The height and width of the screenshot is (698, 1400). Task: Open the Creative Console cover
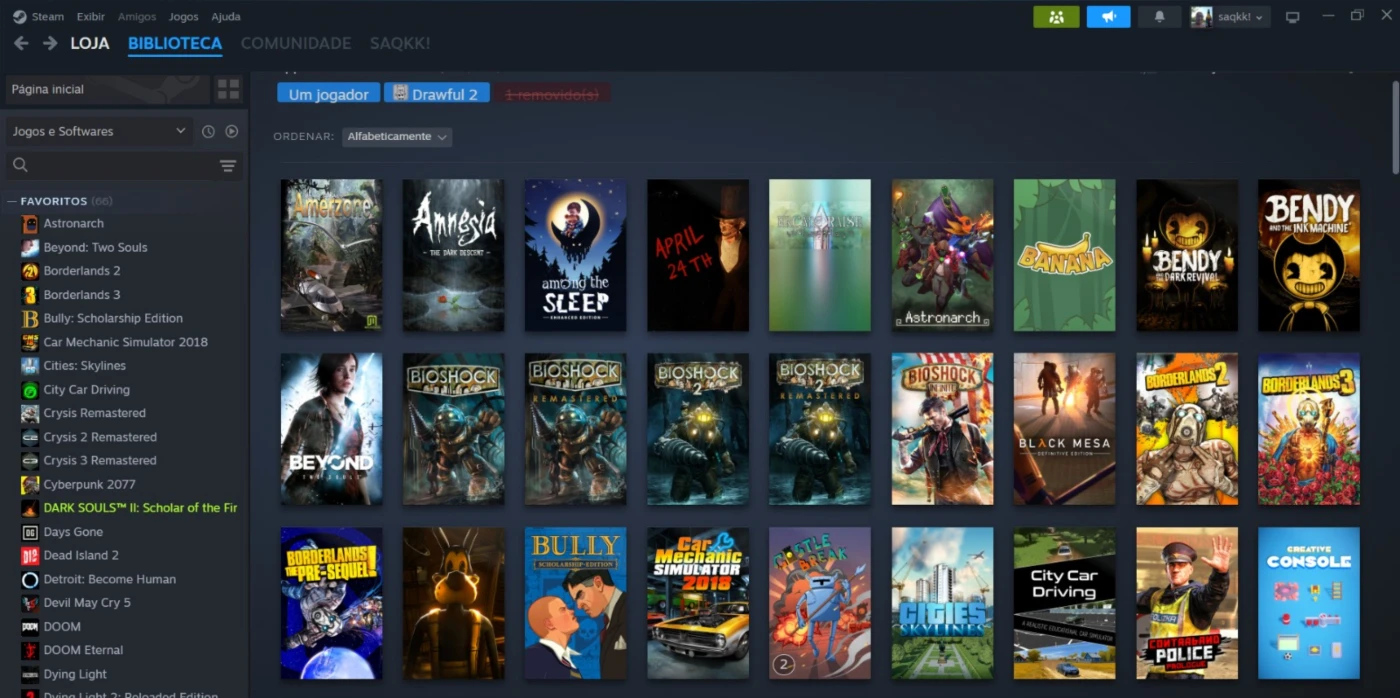pyautogui.click(x=1309, y=603)
